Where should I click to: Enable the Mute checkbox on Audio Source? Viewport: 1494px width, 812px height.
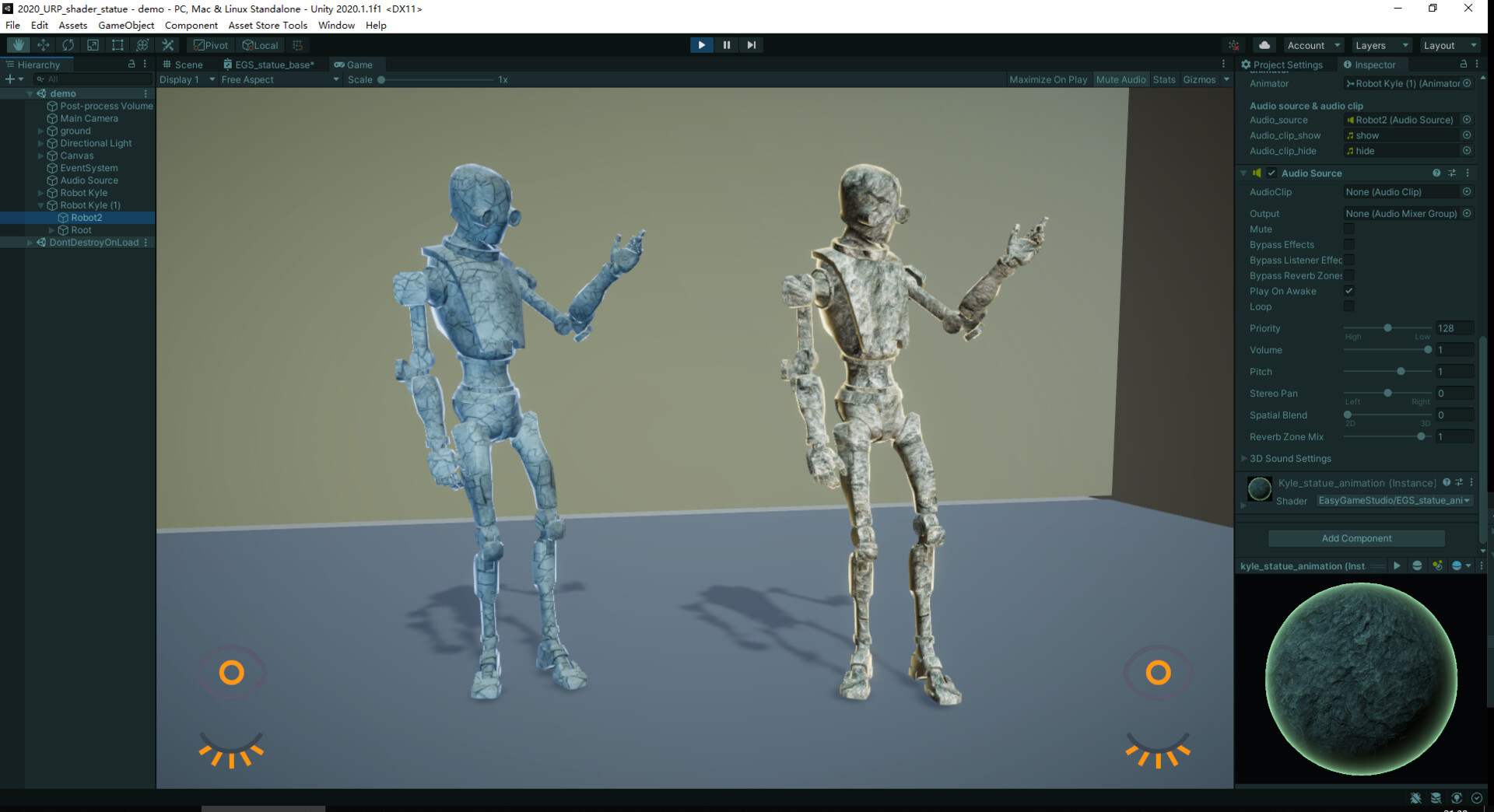pyautogui.click(x=1348, y=229)
